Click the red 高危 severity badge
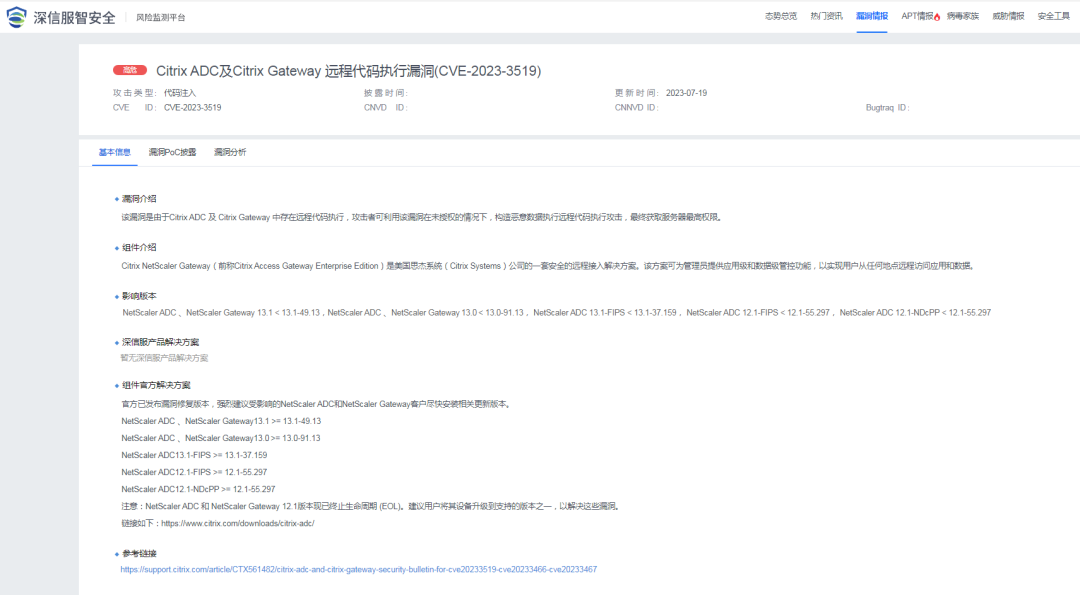Screen dimensions: 1080x595 (129, 70)
